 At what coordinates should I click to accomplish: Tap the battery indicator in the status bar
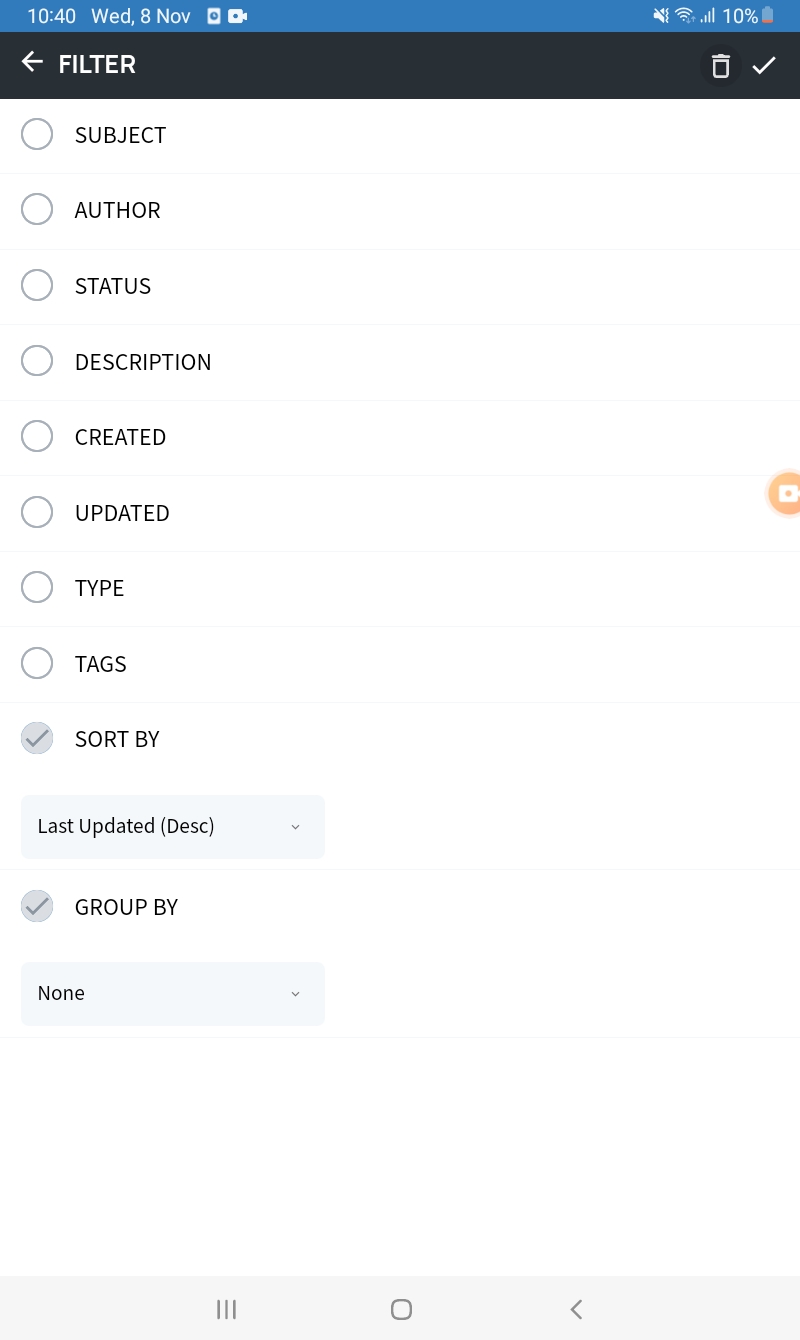[767, 16]
